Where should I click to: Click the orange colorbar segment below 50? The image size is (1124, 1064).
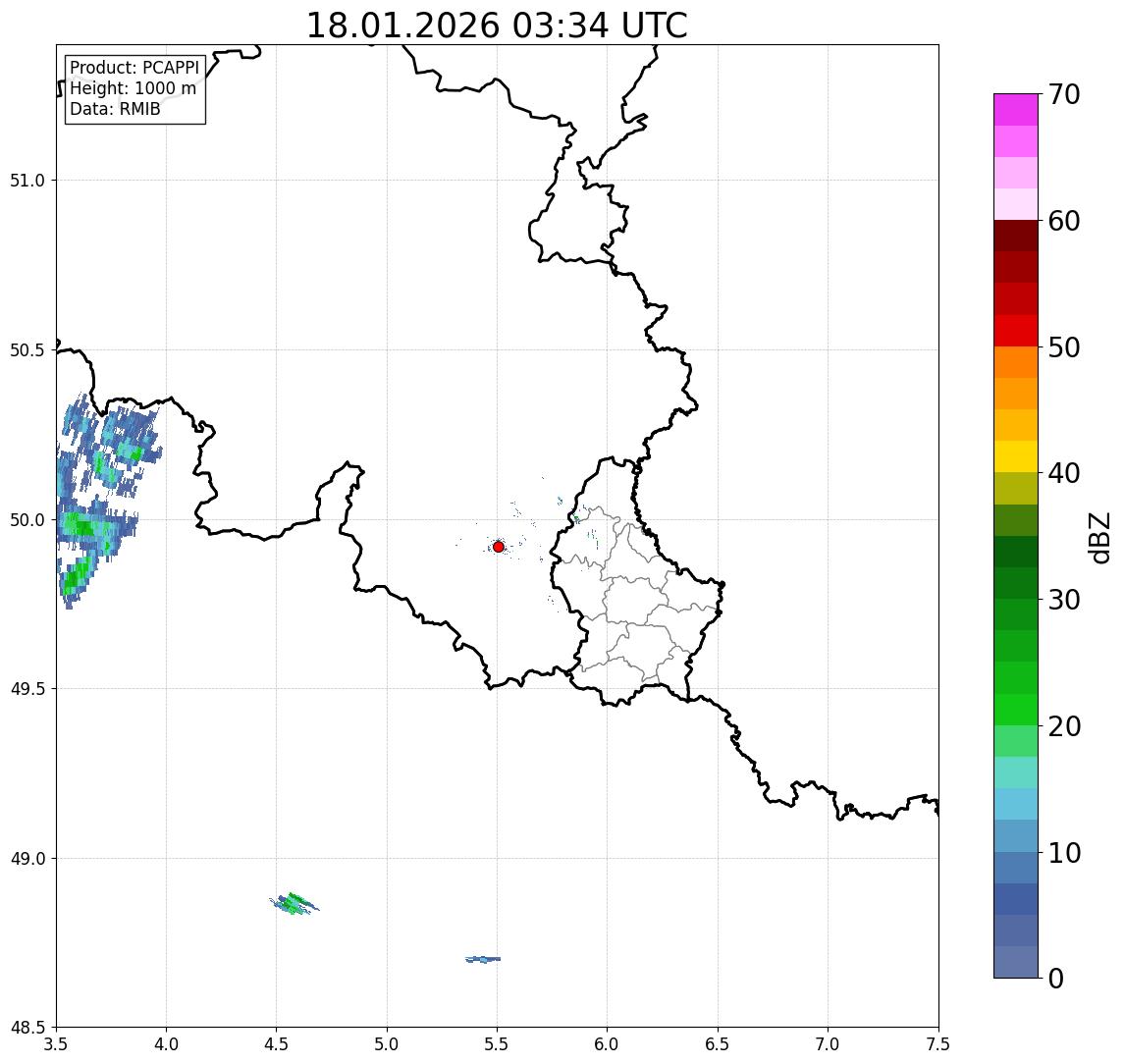click(1016, 363)
